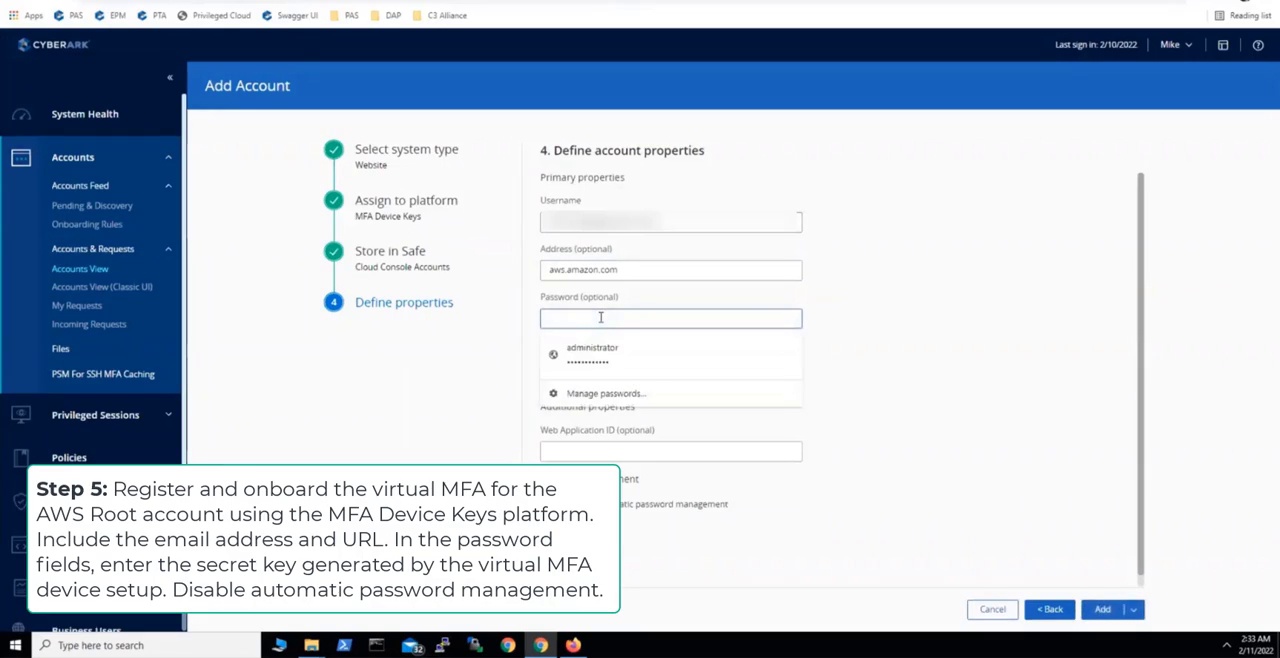Open the Privileged Cloud bookmark
1280x658 pixels.
214,15
